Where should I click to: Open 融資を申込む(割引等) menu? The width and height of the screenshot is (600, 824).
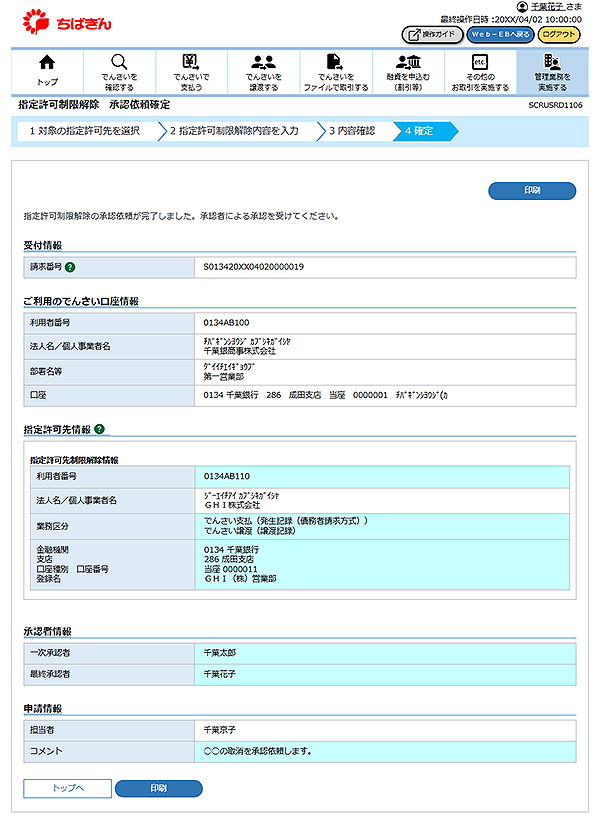[408, 71]
